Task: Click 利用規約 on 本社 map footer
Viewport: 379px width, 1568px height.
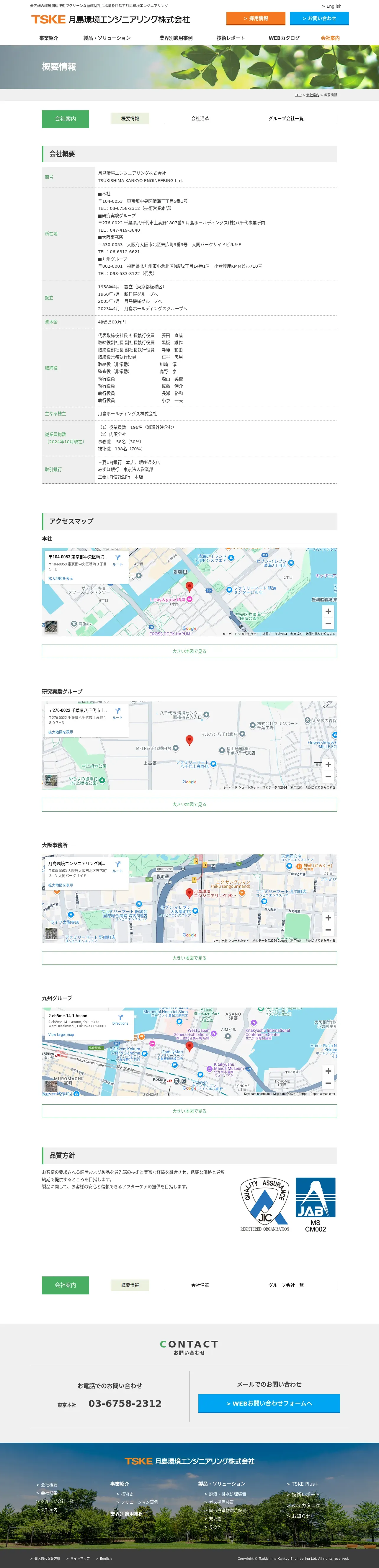Action: pos(296,634)
